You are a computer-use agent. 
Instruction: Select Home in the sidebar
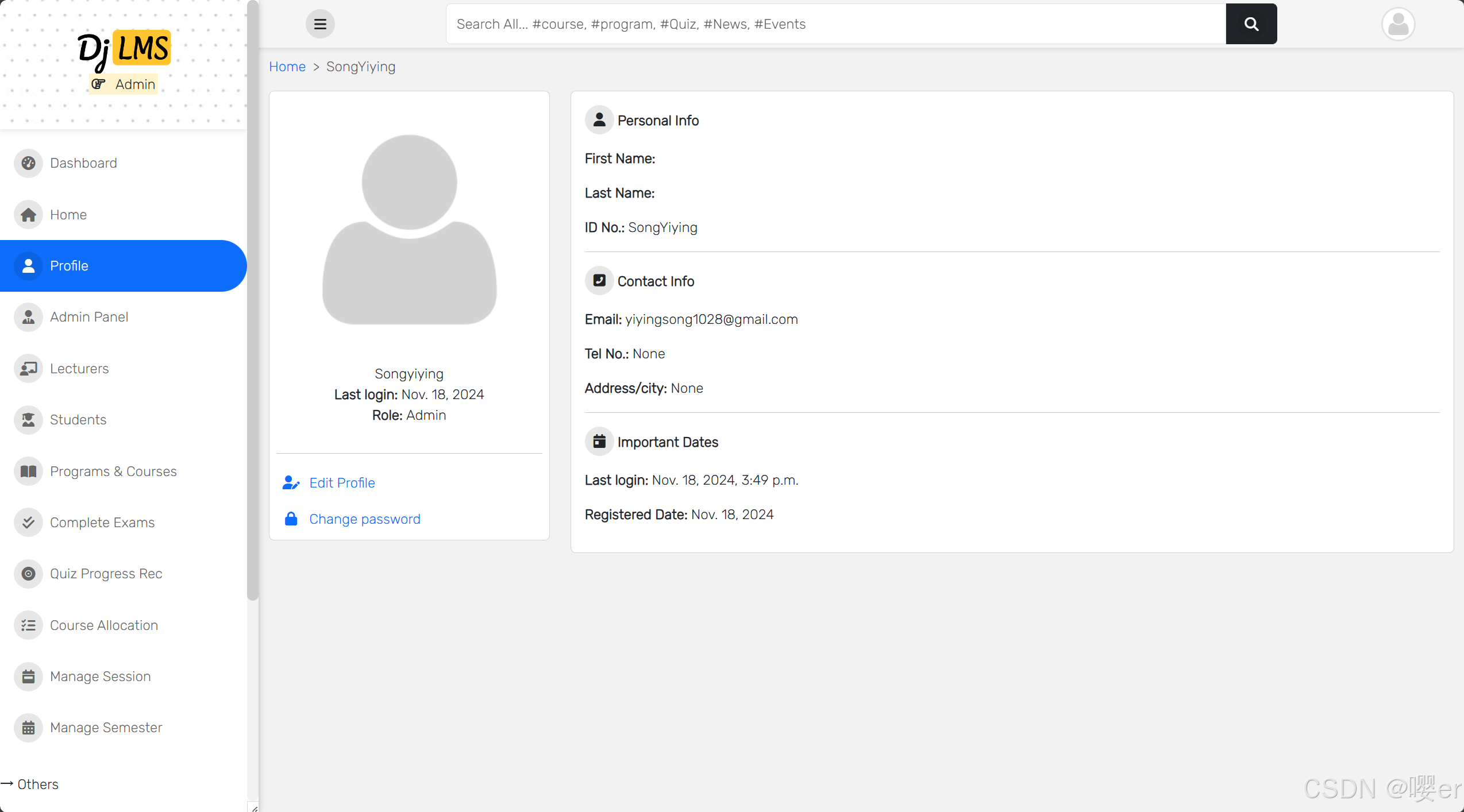(68, 215)
